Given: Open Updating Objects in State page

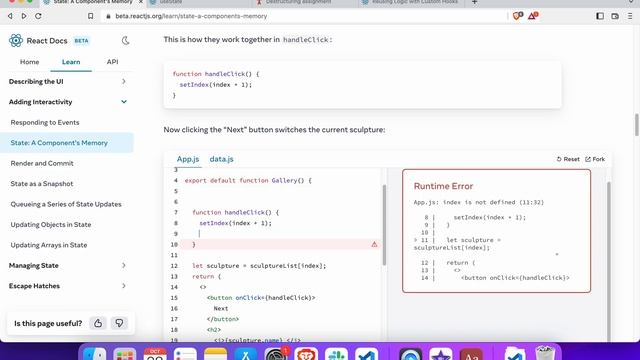Looking at the screenshot, I should tap(51, 224).
